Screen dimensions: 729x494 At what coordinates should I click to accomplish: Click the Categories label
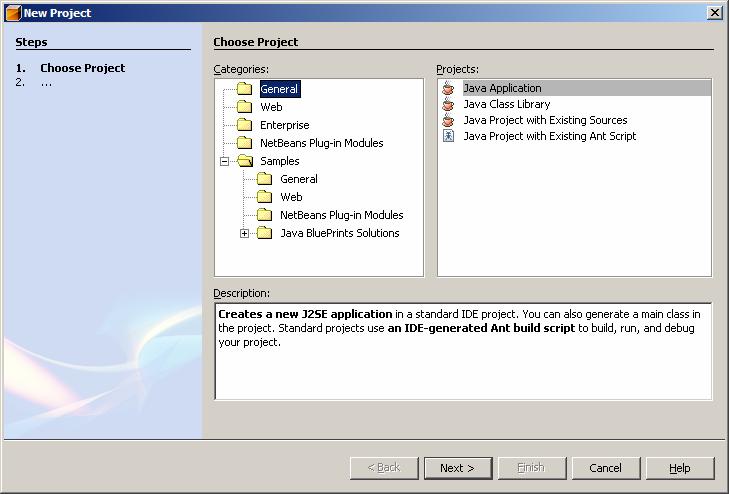point(241,69)
